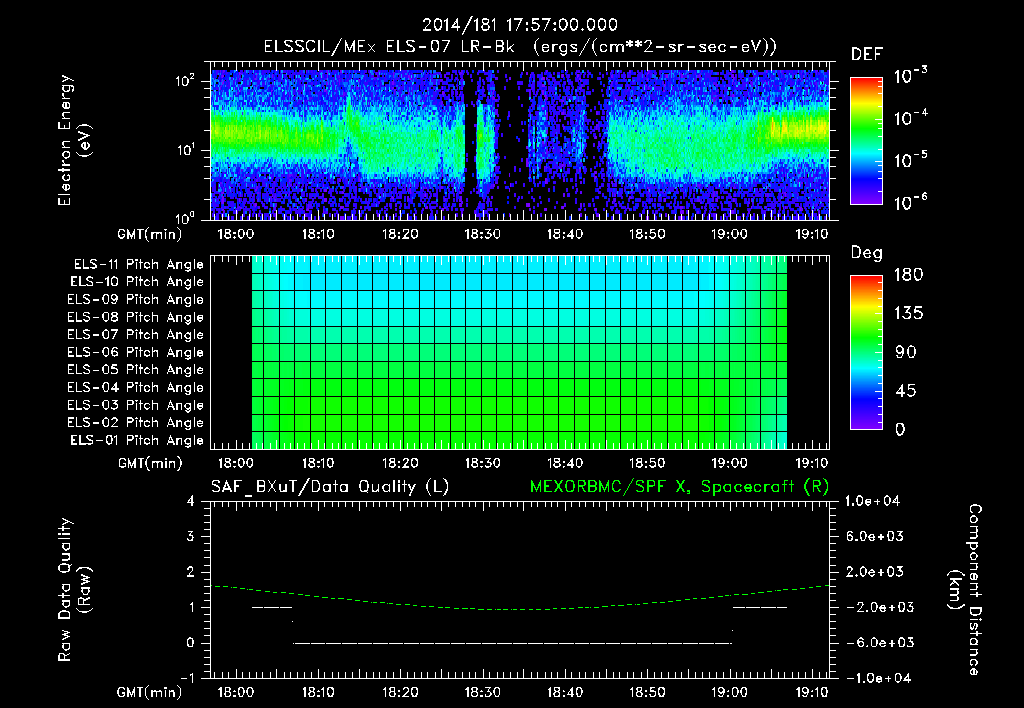1024x708 pixels.
Task: Click the left axis value 0 on bottom panel
Action: (x=190, y=643)
